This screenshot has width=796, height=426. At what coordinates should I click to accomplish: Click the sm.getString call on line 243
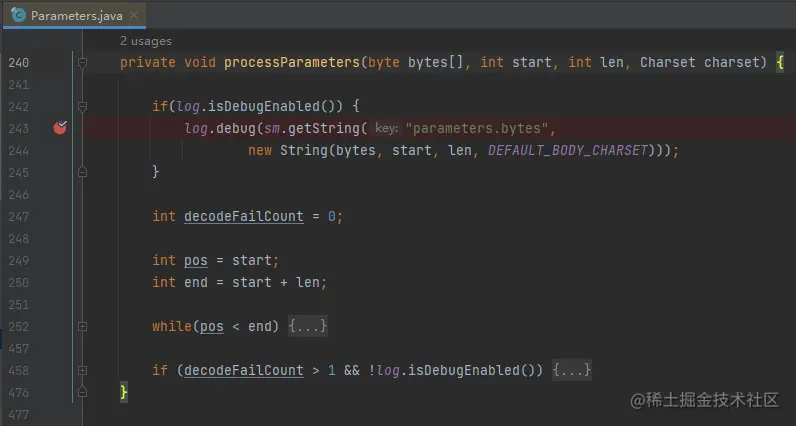[316, 128]
